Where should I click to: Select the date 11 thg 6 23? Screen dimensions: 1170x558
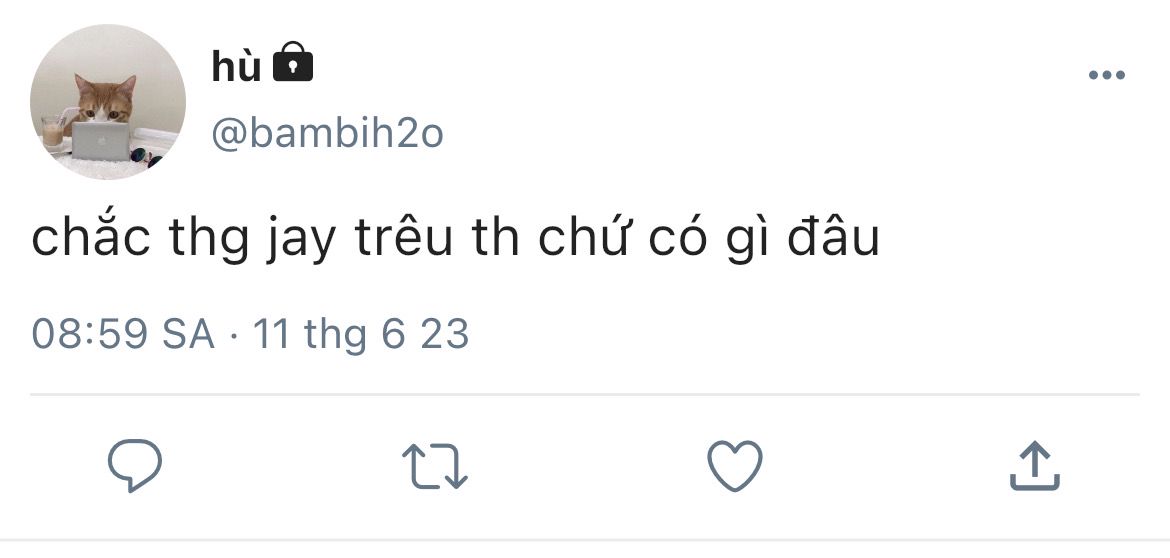pyautogui.click(x=361, y=334)
